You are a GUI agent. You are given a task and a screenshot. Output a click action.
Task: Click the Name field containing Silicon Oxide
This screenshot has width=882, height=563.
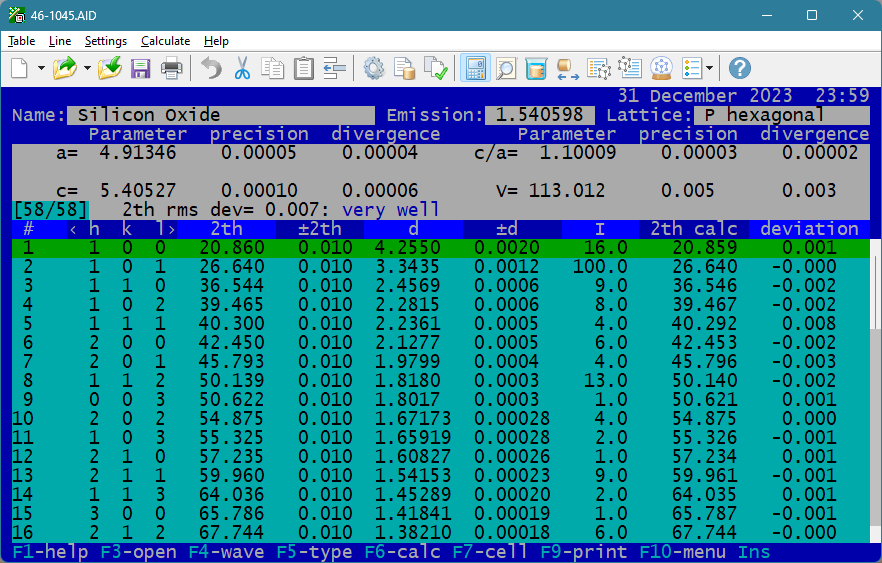(220, 115)
